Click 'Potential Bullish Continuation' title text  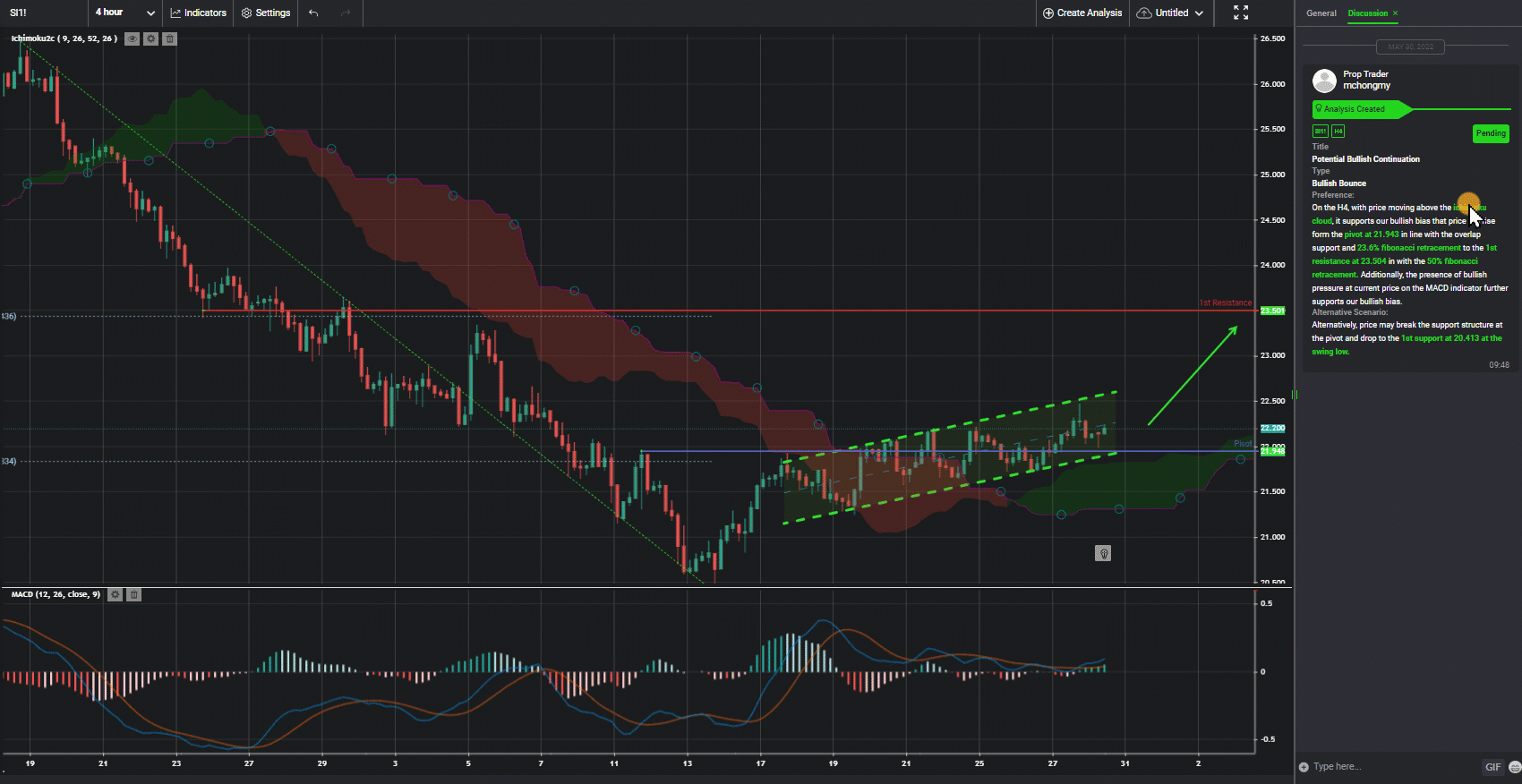(1365, 159)
